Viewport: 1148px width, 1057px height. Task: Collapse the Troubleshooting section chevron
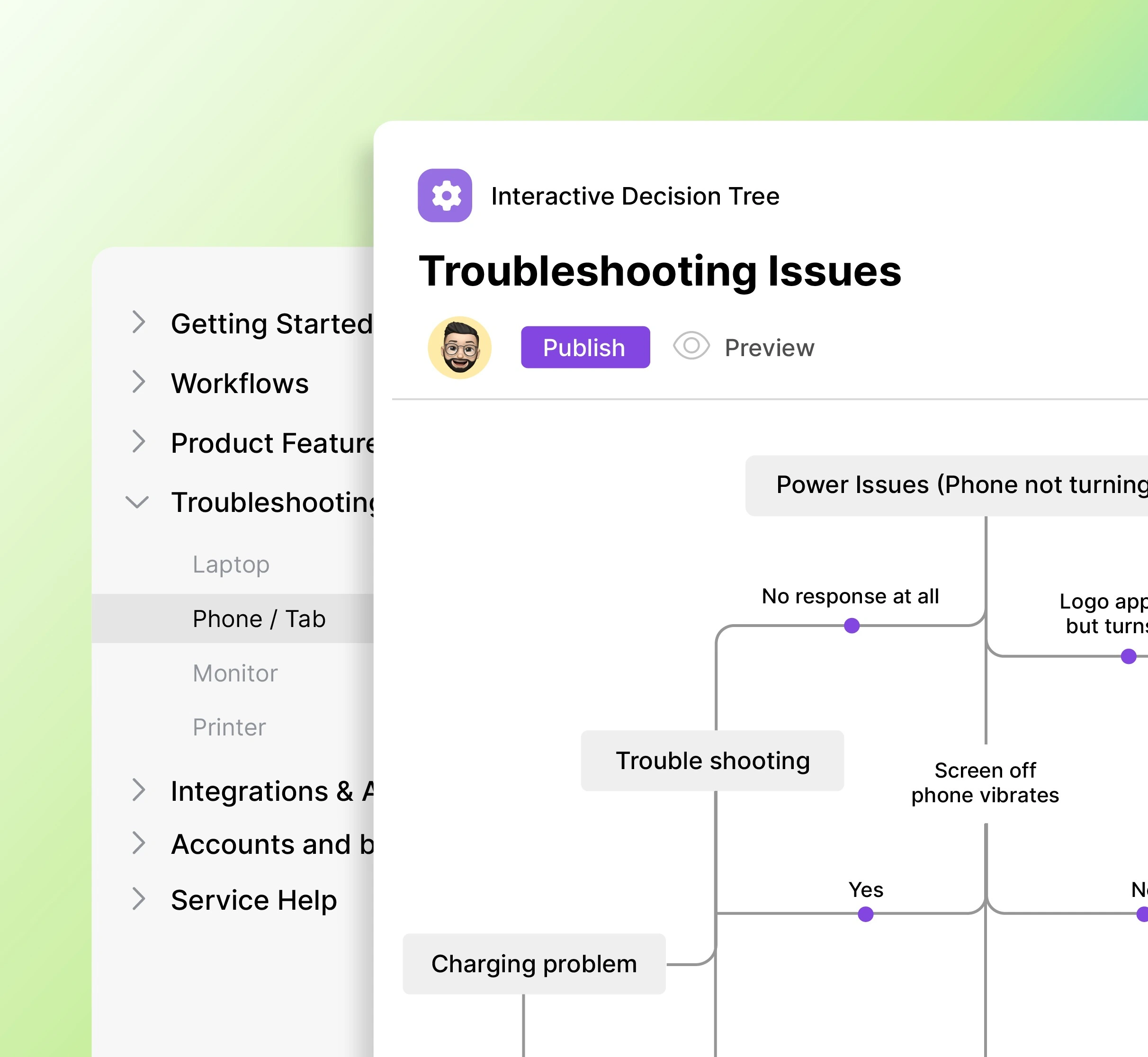coord(137,502)
